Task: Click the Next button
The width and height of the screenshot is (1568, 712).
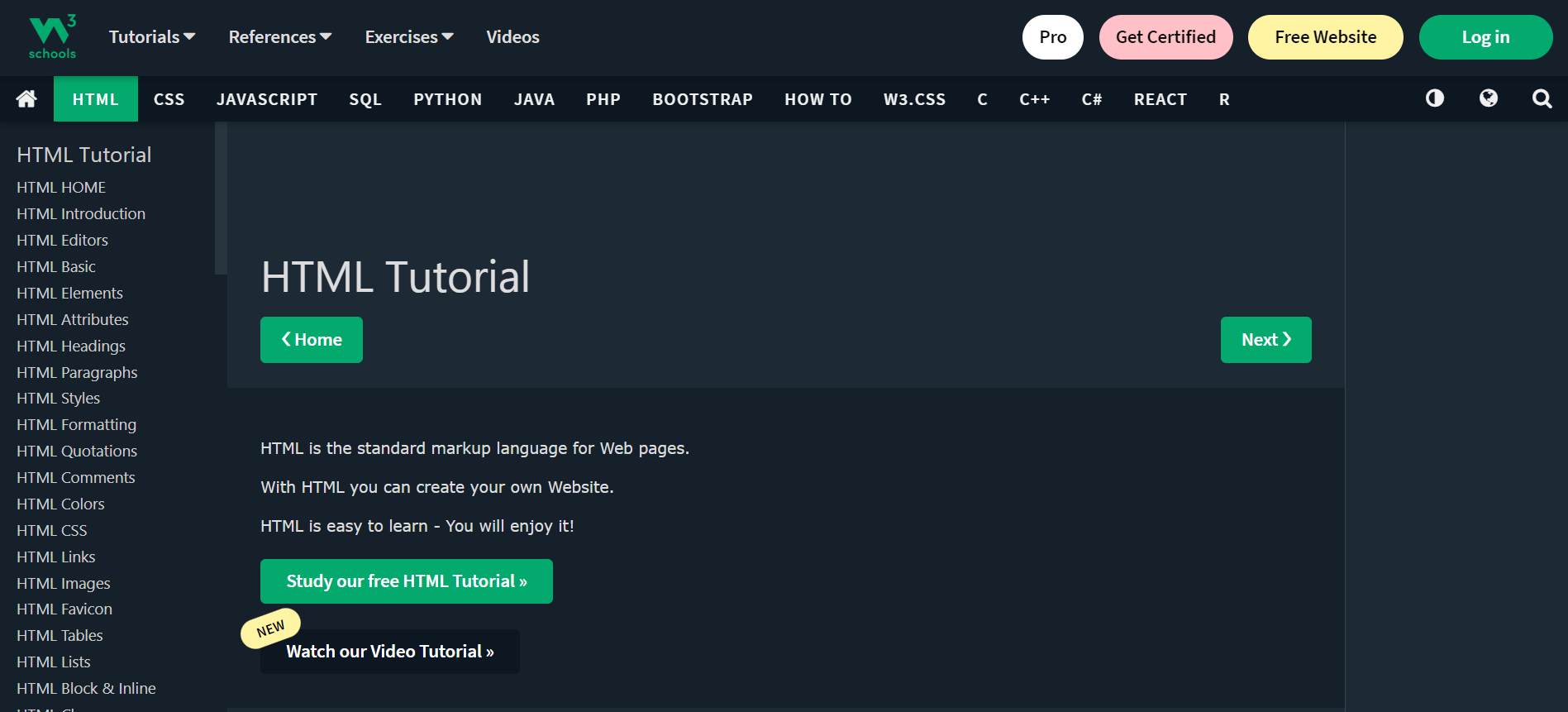Action: [1266, 340]
